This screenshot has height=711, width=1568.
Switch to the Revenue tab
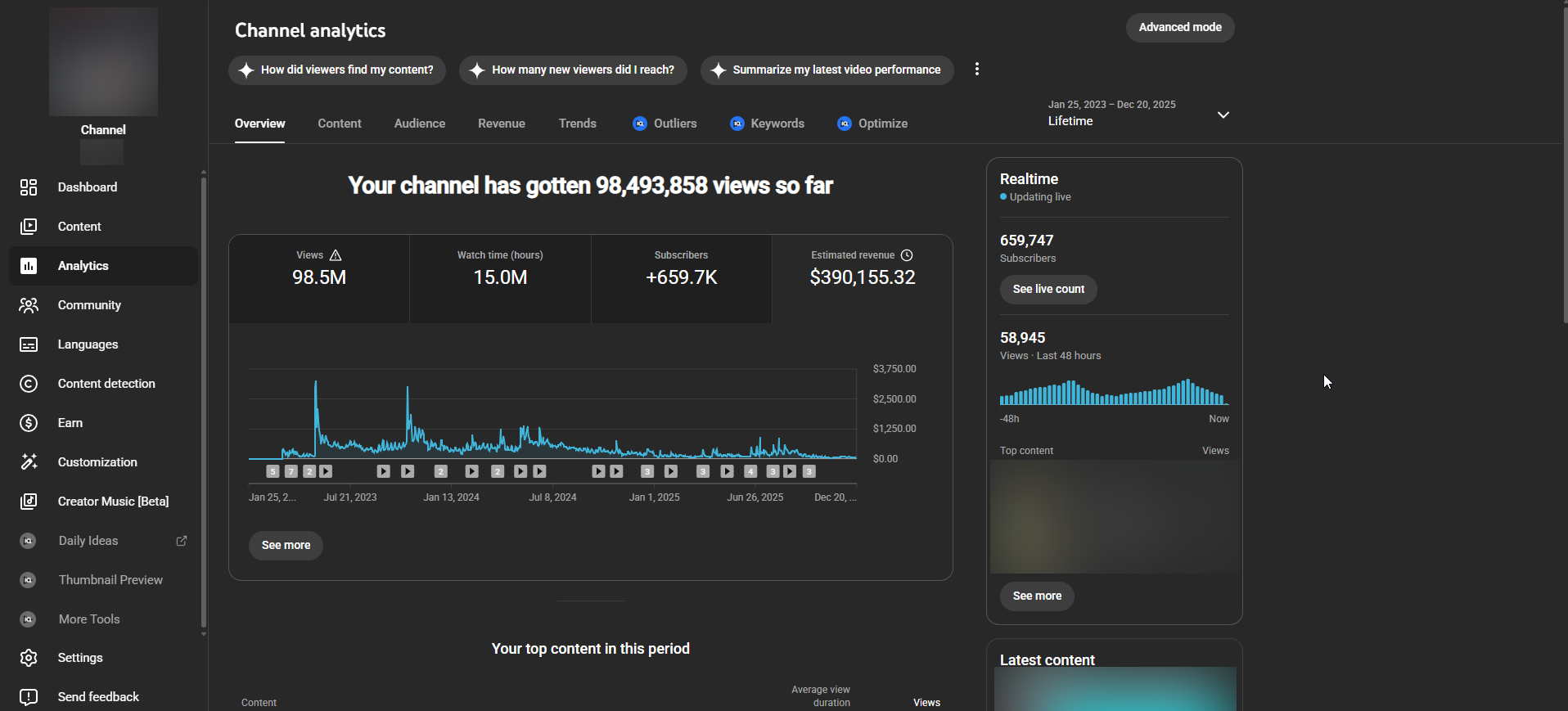click(x=501, y=124)
